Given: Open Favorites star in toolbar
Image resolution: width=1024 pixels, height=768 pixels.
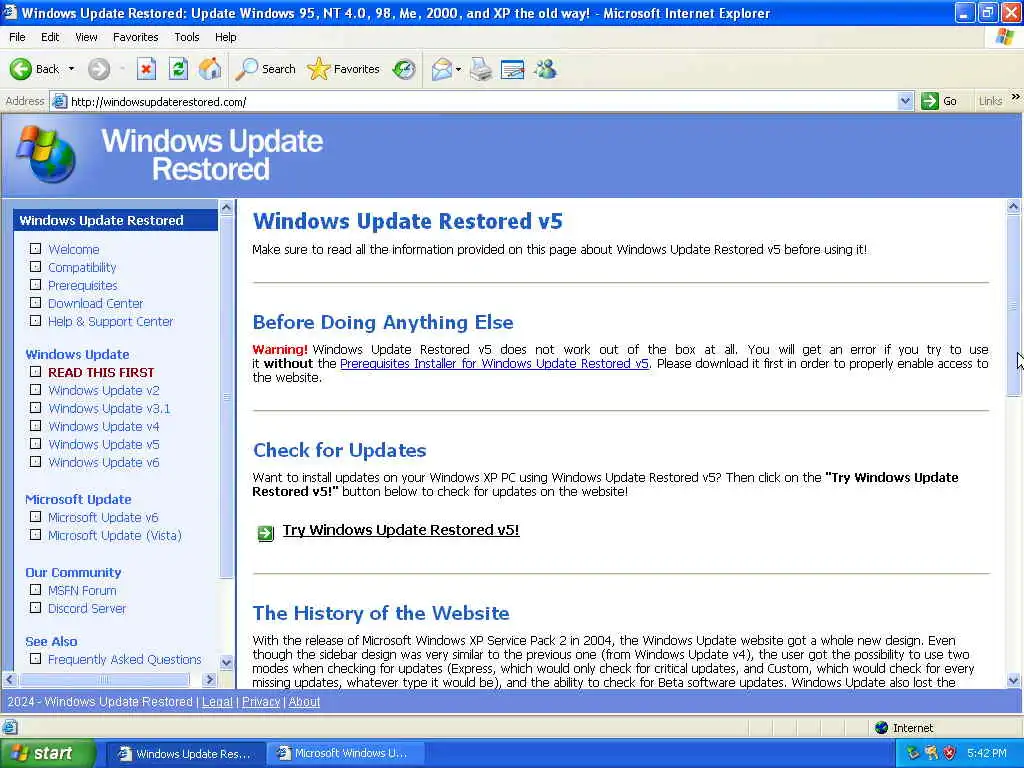Looking at the screenshot, I should [x=344, y=69].
